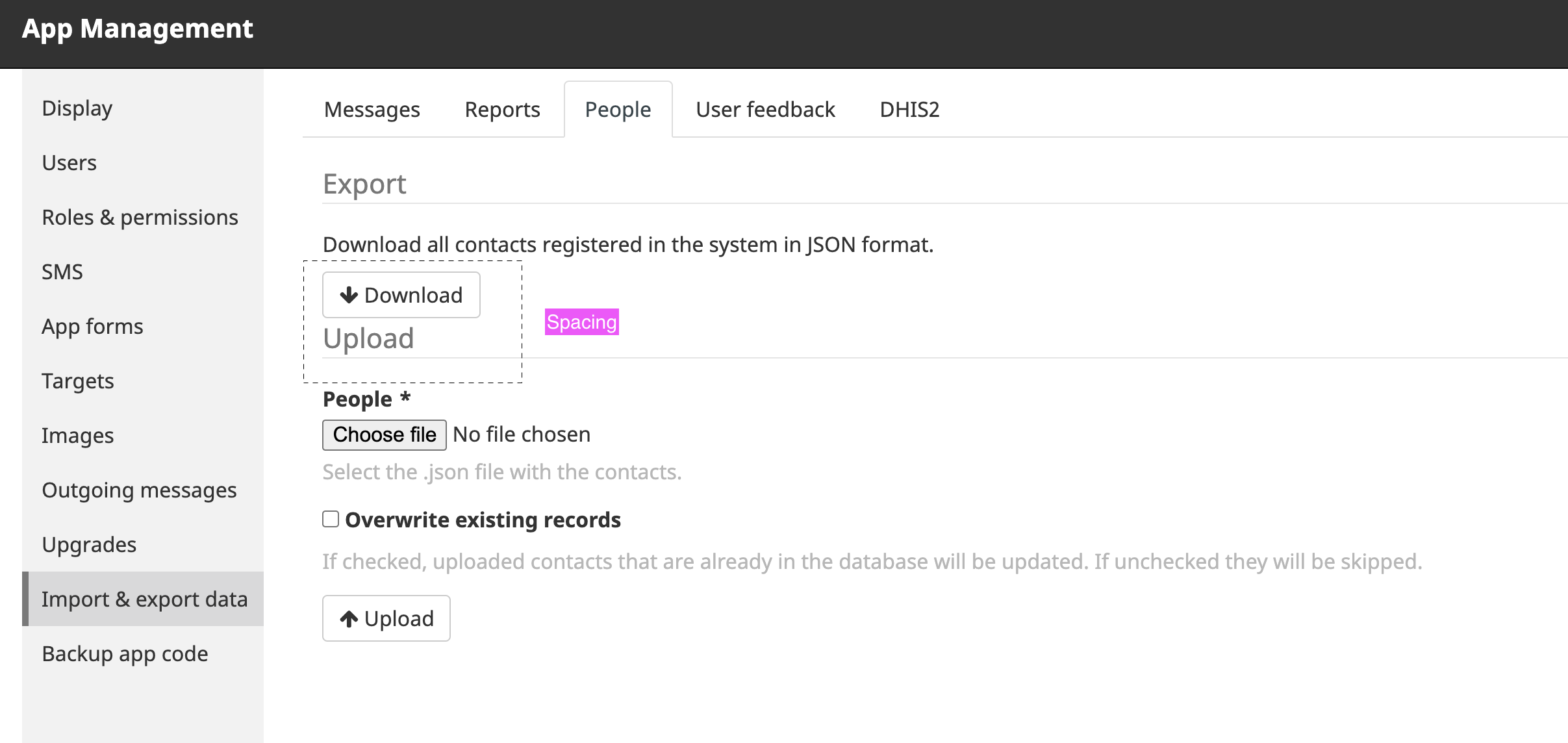Image resolution: width=1568 pixels, height=743 pixels.
Task: Switch to the Messages tab
Action: tap(372, 110)
